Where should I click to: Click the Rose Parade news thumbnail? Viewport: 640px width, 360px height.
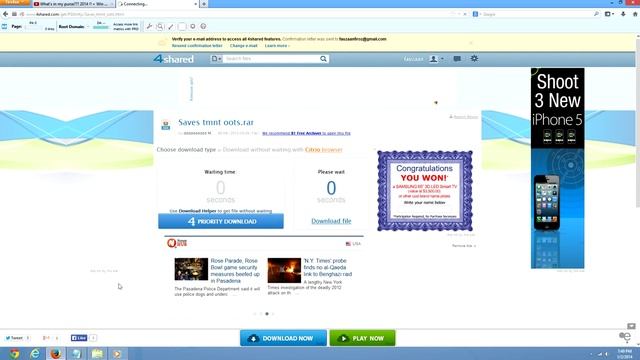(191, 269)
